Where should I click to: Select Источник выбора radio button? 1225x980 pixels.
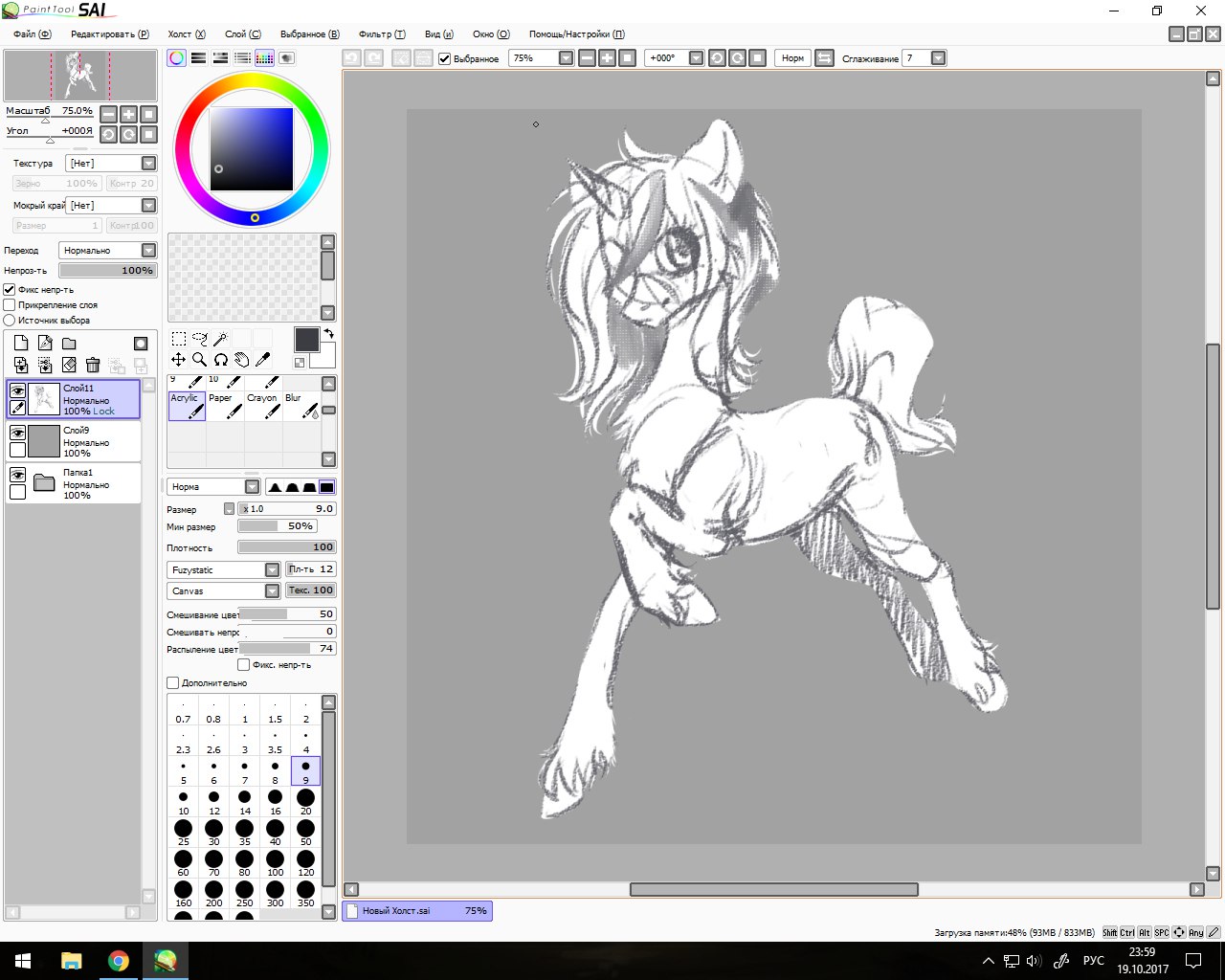click(10, 321)
